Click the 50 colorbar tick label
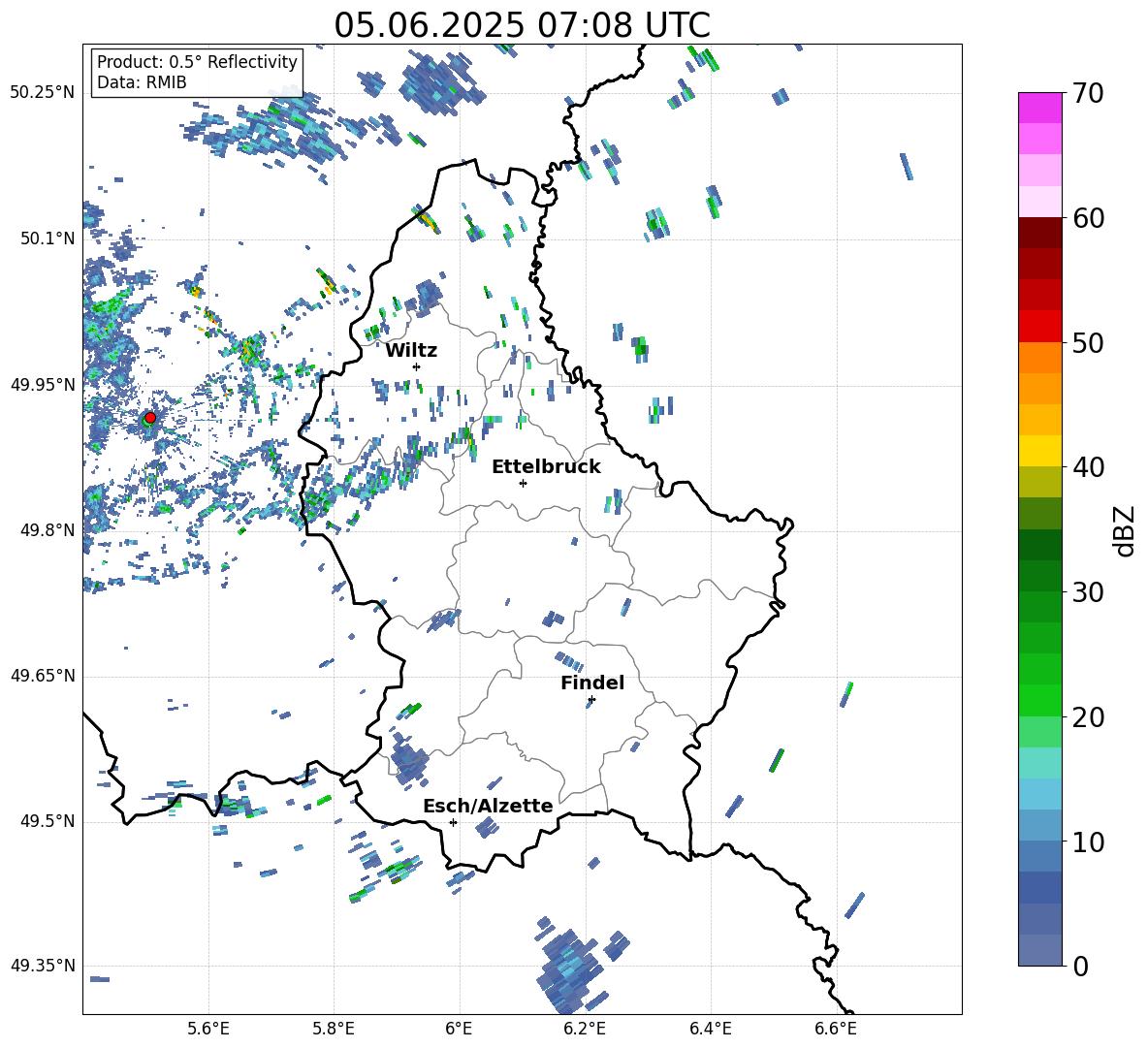 pos(1088,342)
